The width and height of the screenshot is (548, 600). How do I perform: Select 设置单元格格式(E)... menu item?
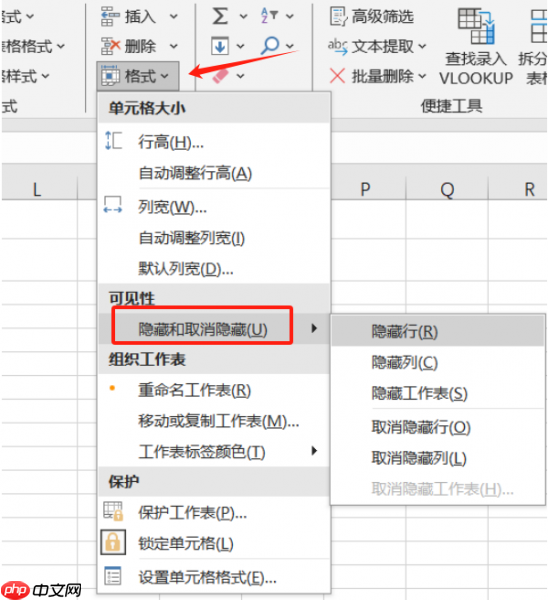[x=214, y=577]
